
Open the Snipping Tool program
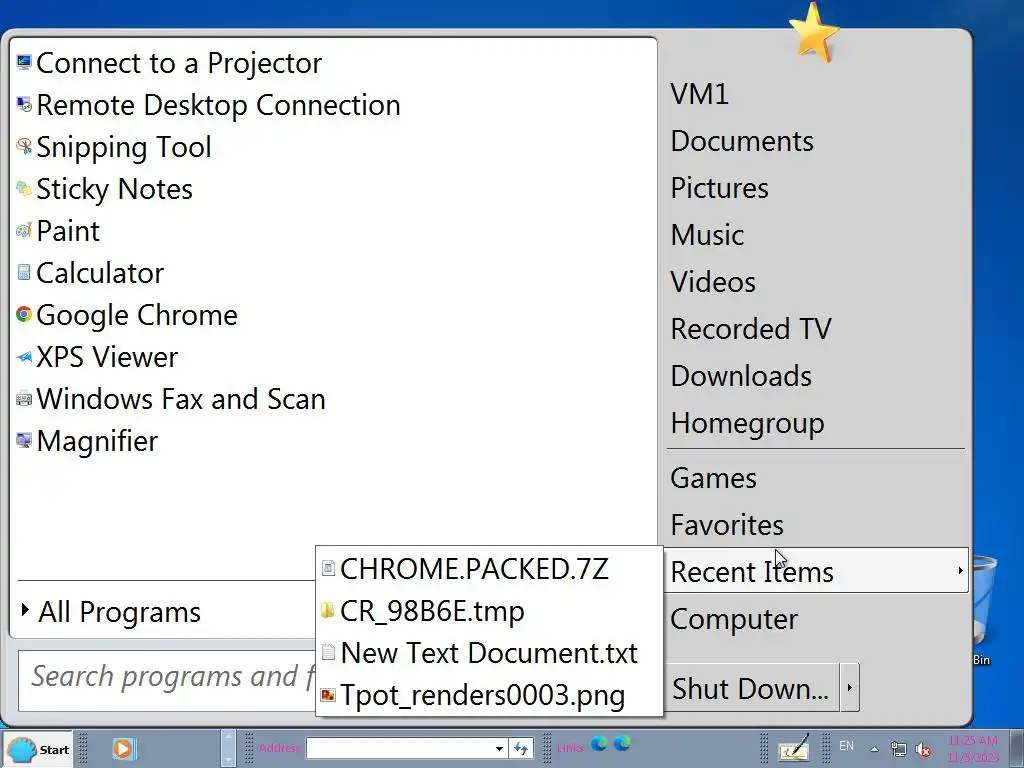click(114, 147)
